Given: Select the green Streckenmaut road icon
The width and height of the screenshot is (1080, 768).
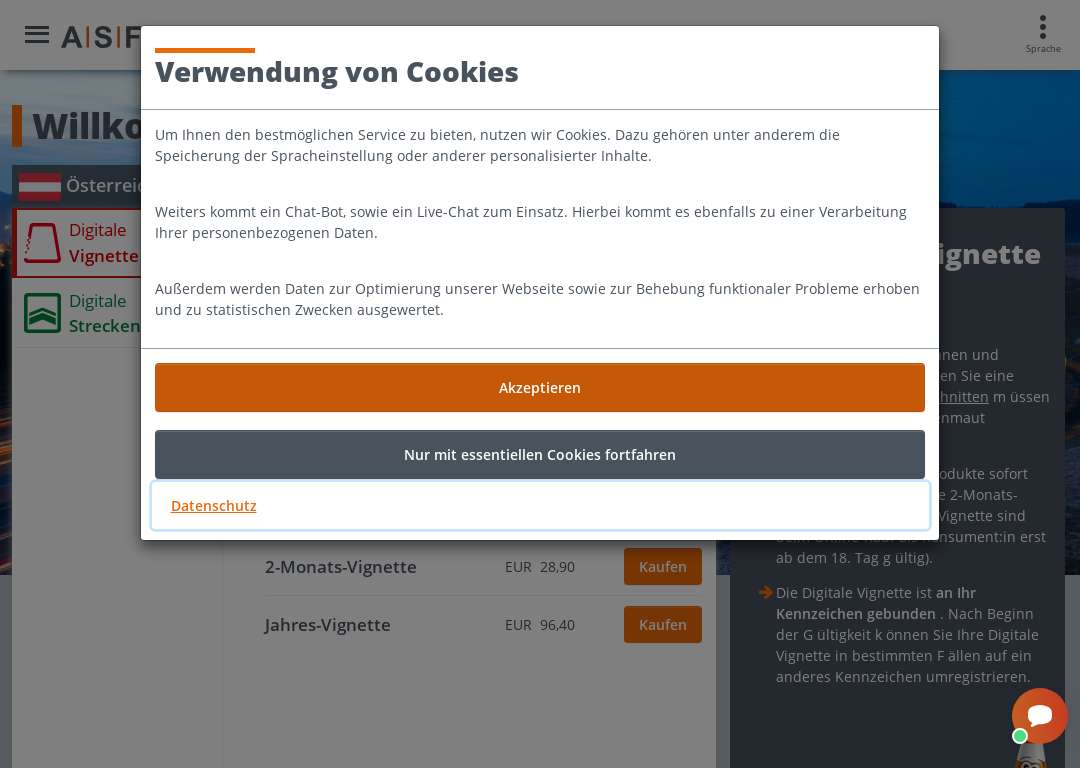Looking at the screenshot, I should pyautogui.click(x=42, y=313).
